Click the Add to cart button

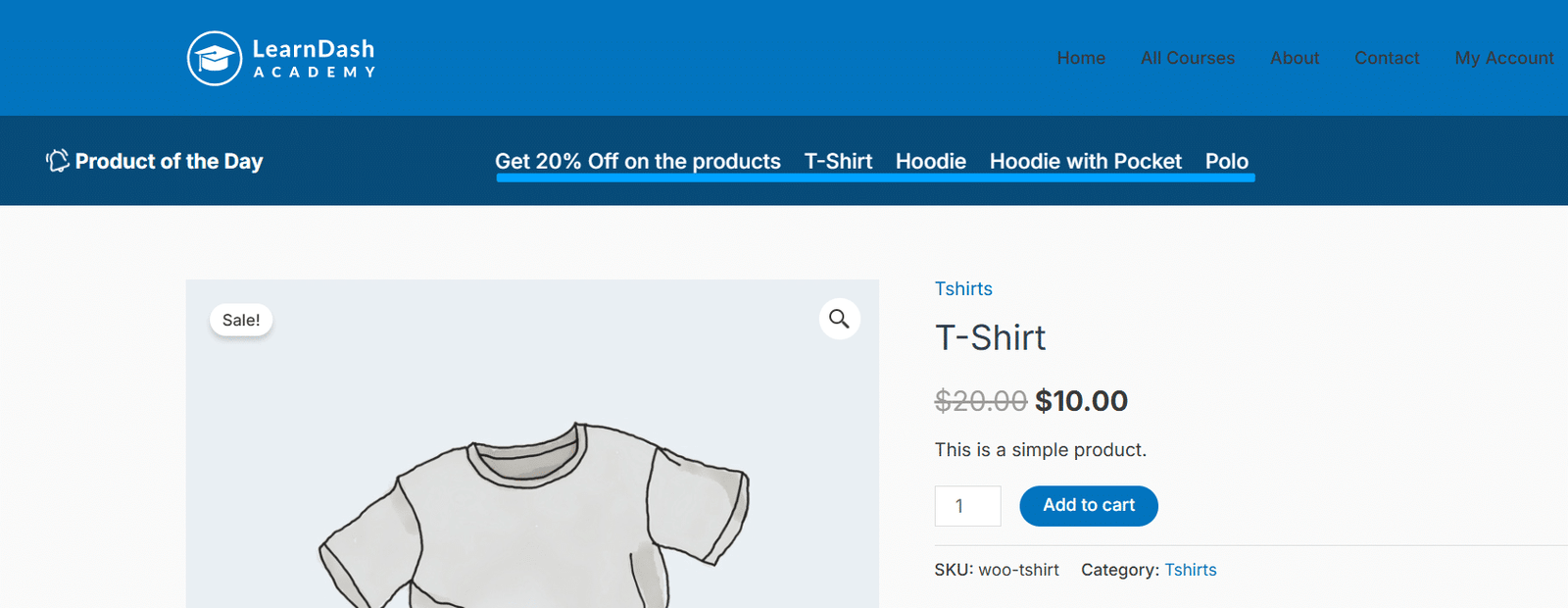[1089, 506]
